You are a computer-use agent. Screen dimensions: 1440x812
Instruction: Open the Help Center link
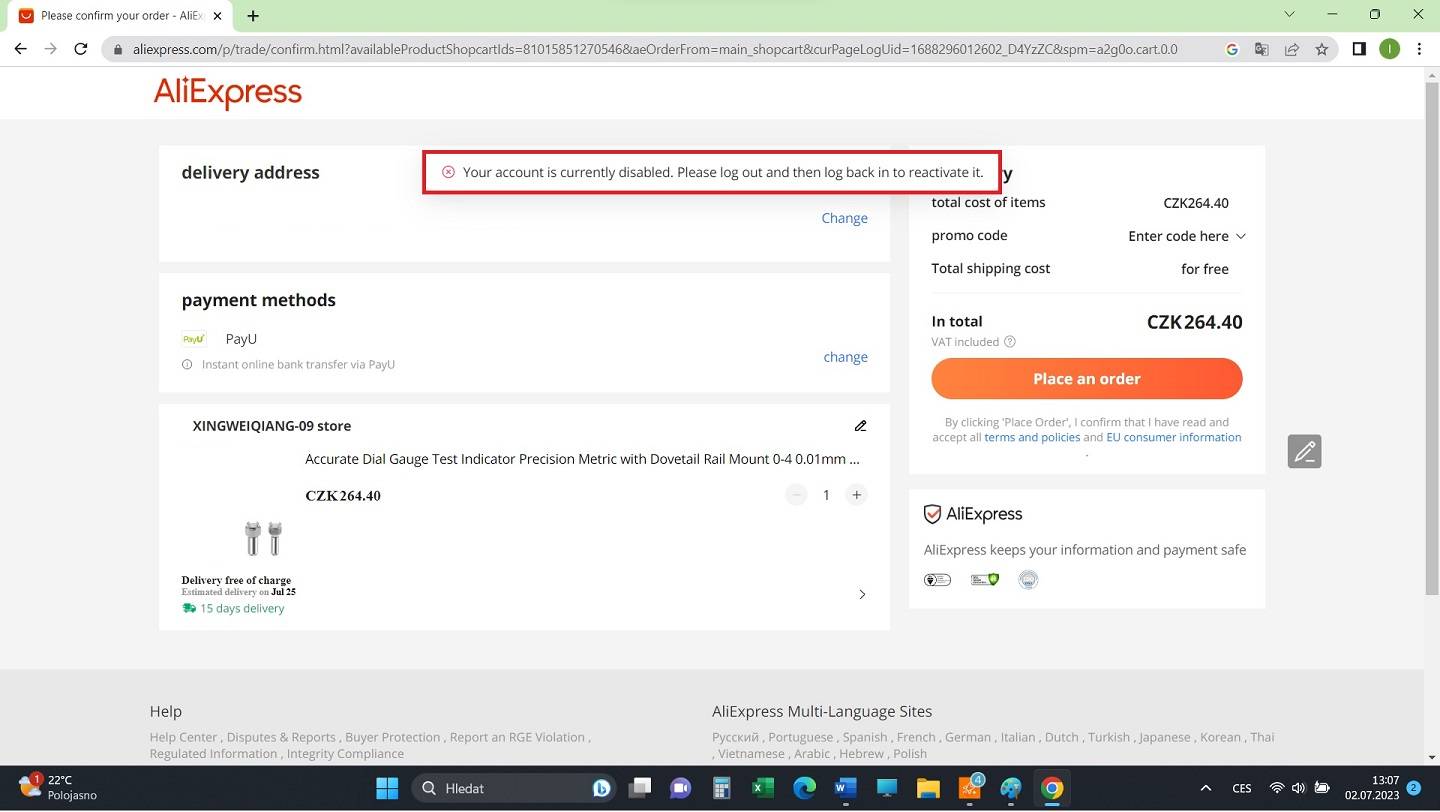(183, 737)
